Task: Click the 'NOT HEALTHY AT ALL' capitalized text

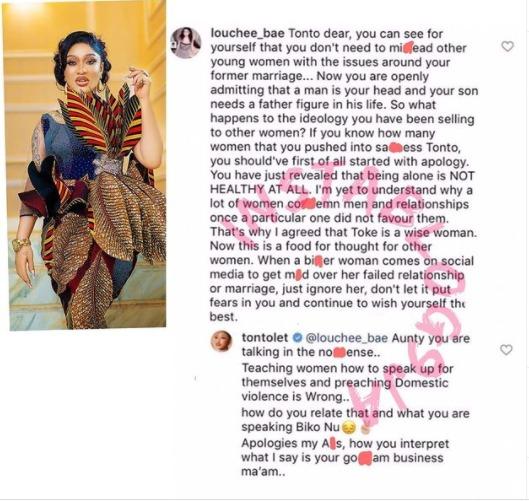Action: coord(342,183)
